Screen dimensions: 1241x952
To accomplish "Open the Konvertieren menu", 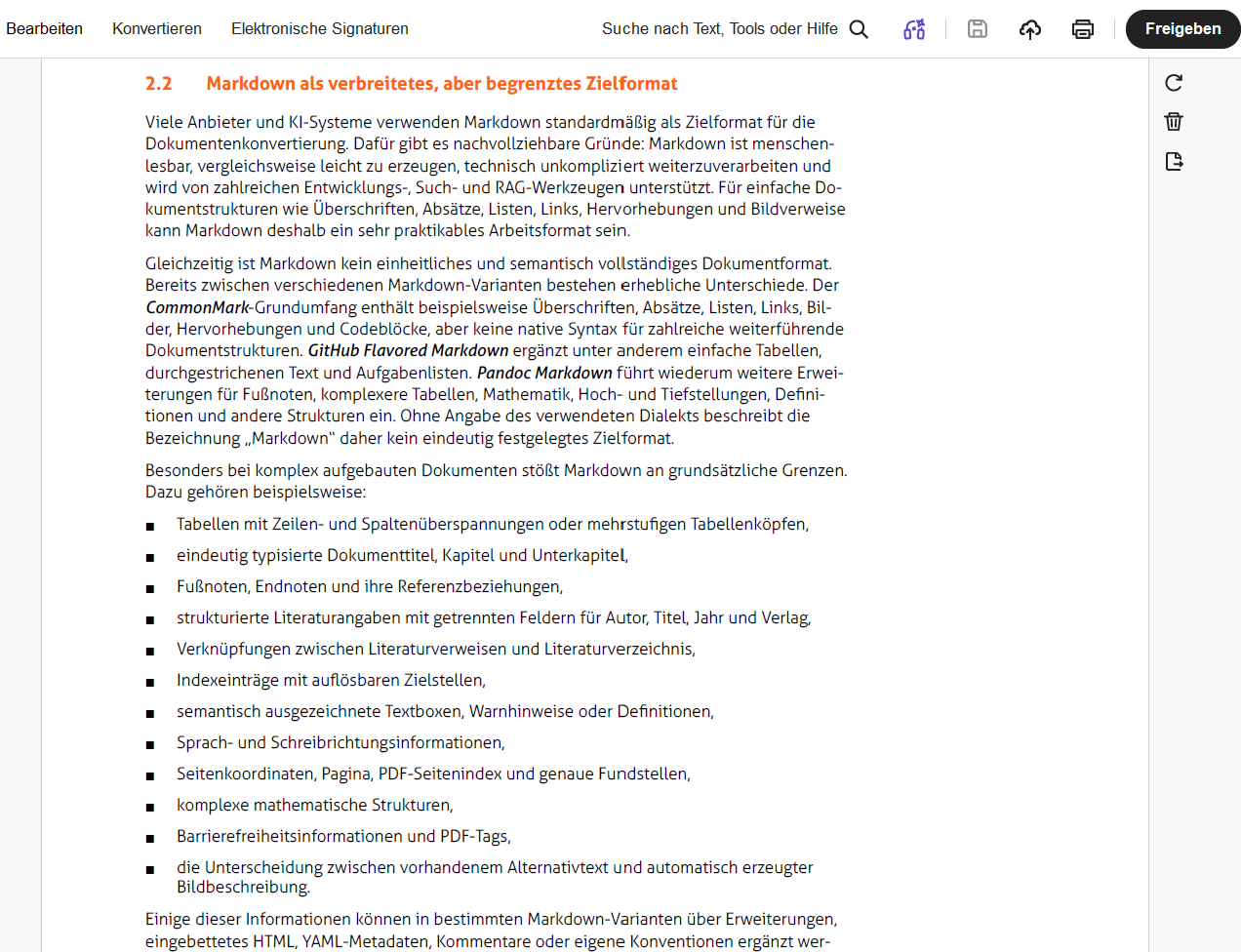I will (157, 29).
